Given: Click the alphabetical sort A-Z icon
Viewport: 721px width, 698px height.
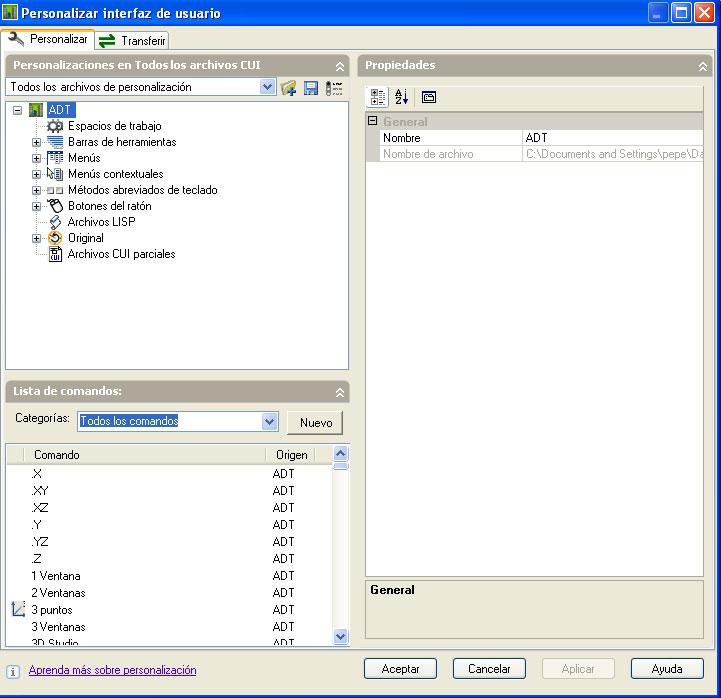Looking at the screenshot, I should (x=401, y=97).
